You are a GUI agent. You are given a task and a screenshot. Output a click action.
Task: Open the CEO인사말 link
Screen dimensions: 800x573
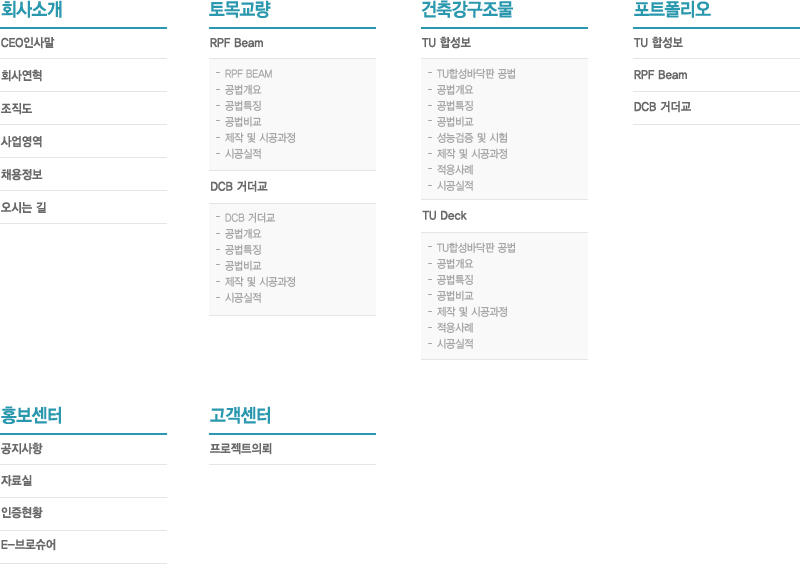click(x=28, y=43)
